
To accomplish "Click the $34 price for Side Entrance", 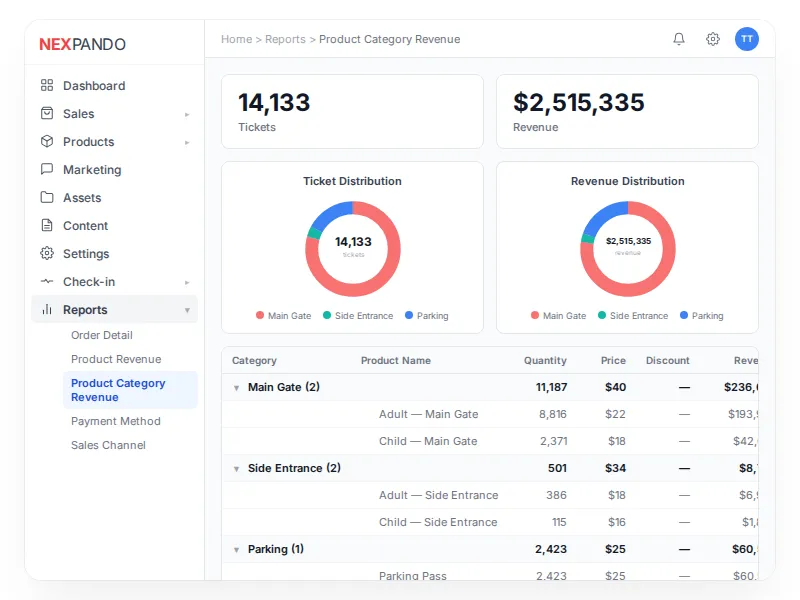I will coord(615,468).
